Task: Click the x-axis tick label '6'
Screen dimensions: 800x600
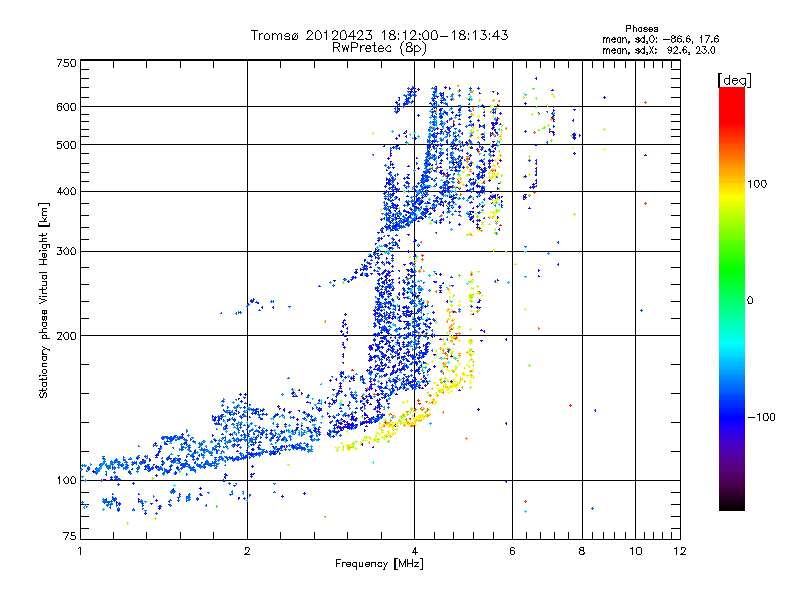Action: [x=512, y=551]
